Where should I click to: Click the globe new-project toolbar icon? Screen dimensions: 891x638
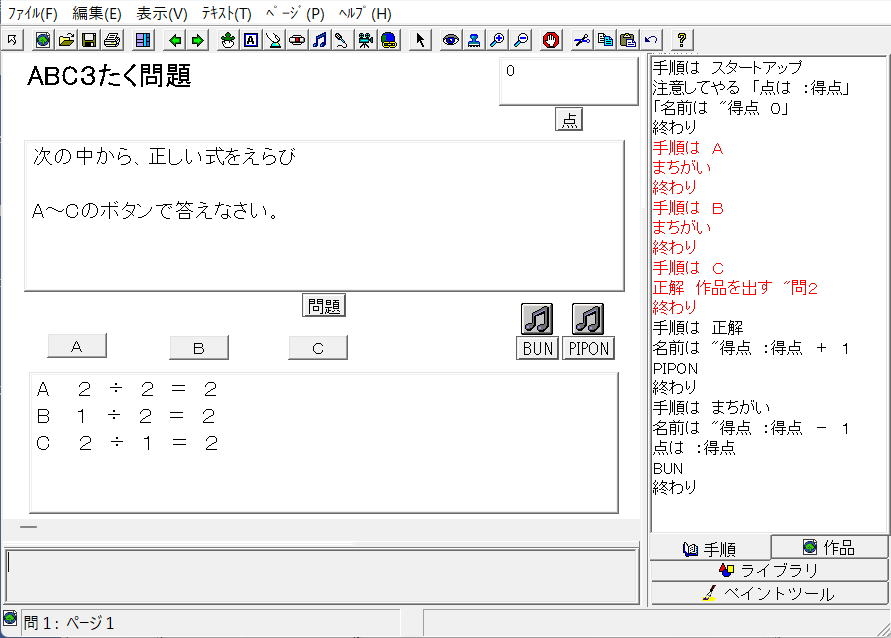click(43, 40)
